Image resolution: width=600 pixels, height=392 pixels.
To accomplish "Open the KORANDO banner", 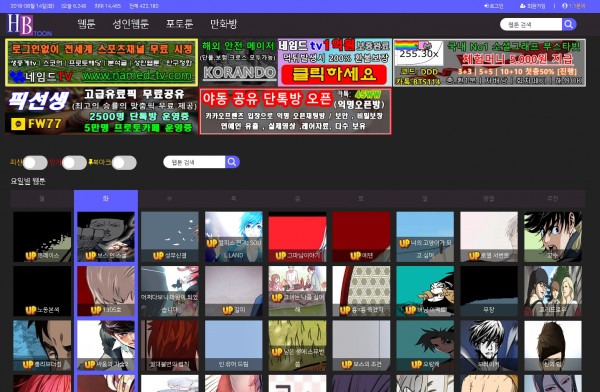I will [238, 62].
